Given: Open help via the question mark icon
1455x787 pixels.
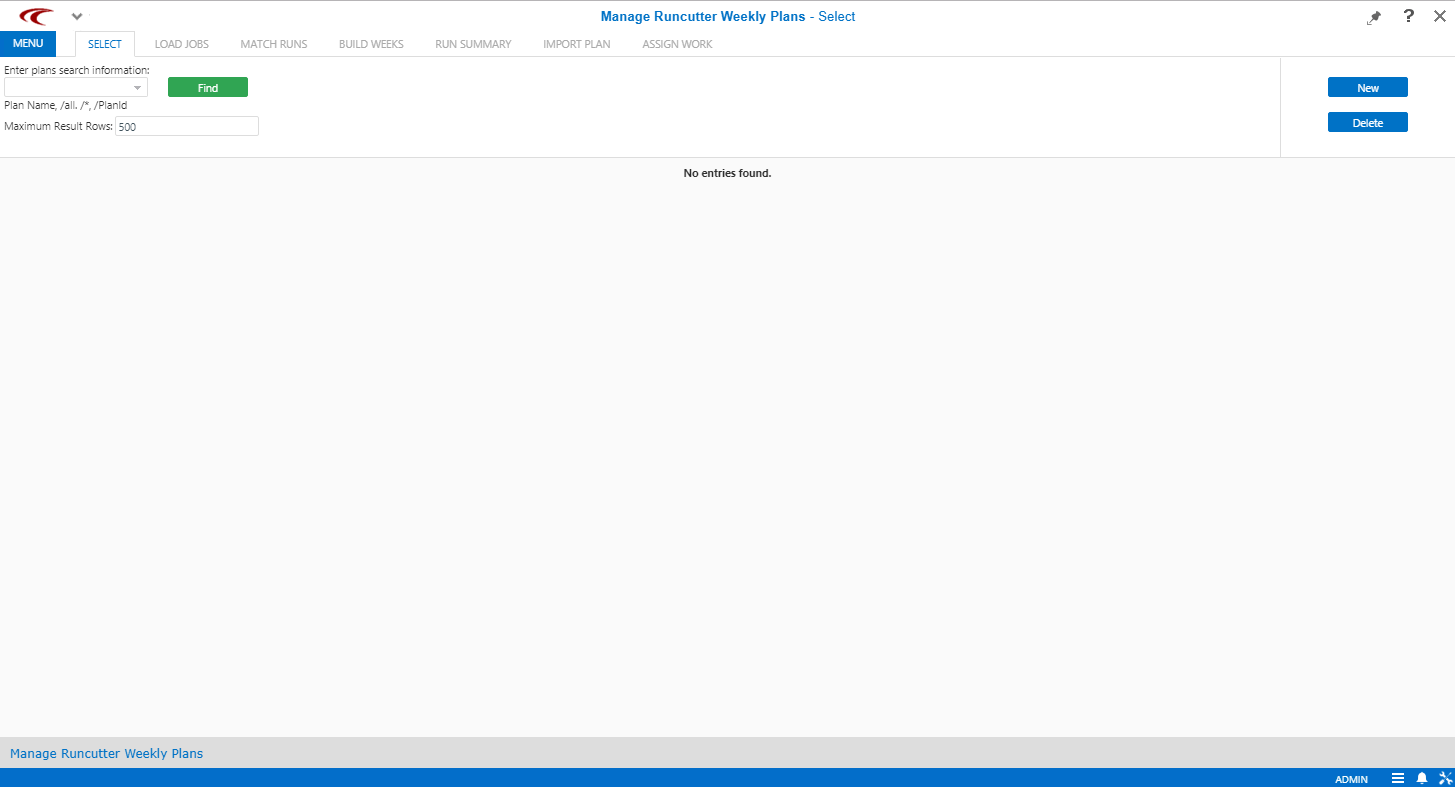Looking at the screenshot, I should pyautogui.click(x=1408, y=16).
